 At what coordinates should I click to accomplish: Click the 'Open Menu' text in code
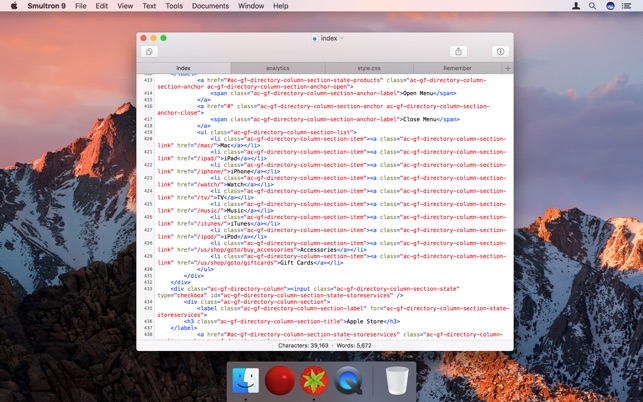418,94
